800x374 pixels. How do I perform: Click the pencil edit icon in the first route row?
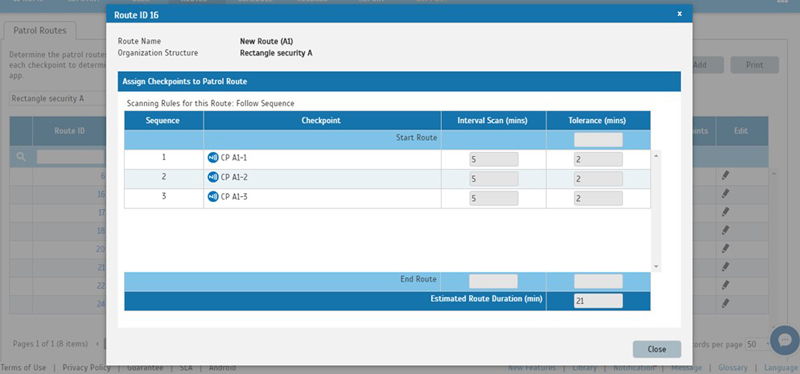[x=725, y=176]
